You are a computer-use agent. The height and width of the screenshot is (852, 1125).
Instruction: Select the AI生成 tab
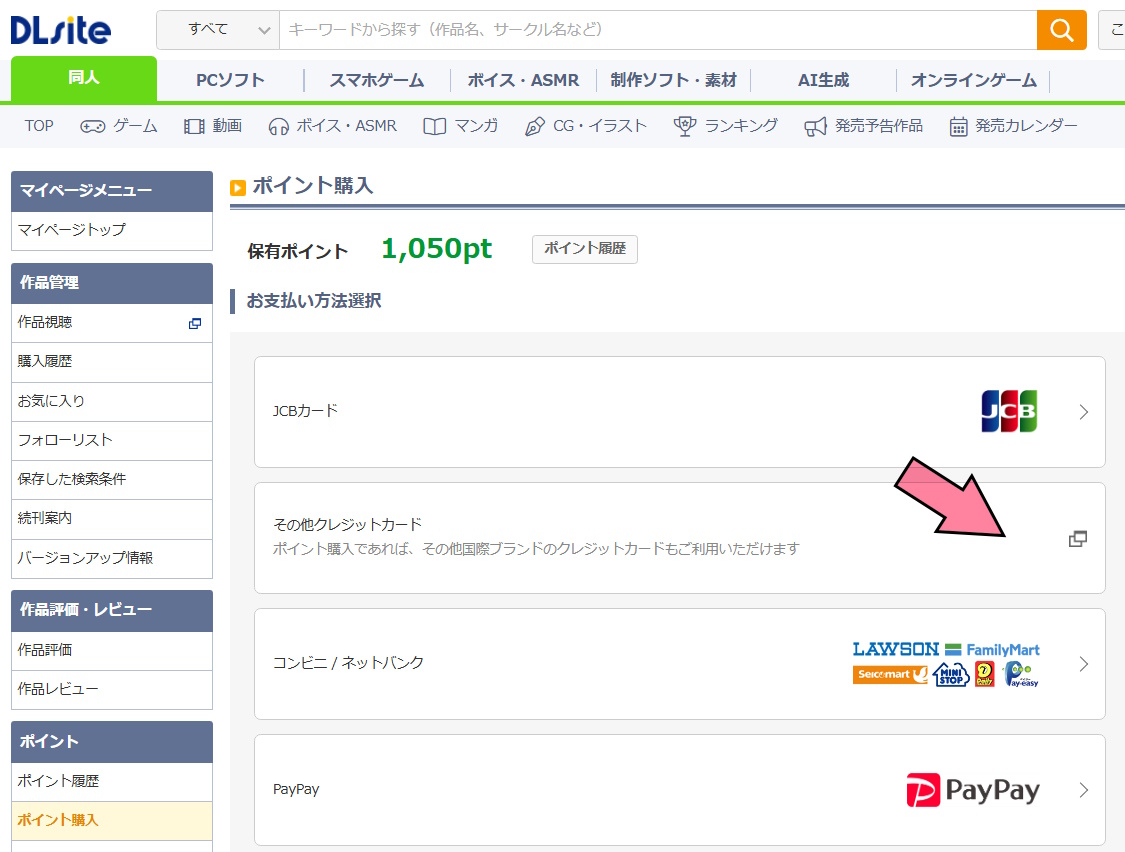point(822,78)
